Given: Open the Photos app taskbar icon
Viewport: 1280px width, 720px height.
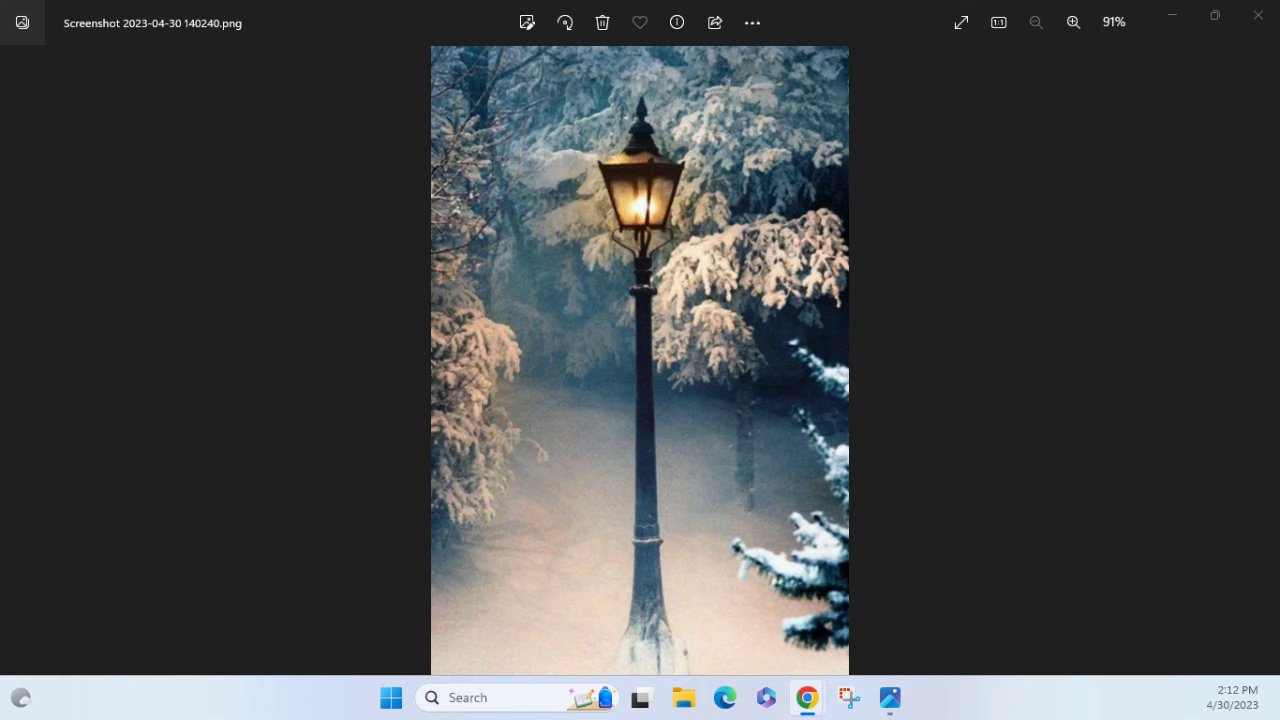Looking at the screenshot, I should click(890, 698).
